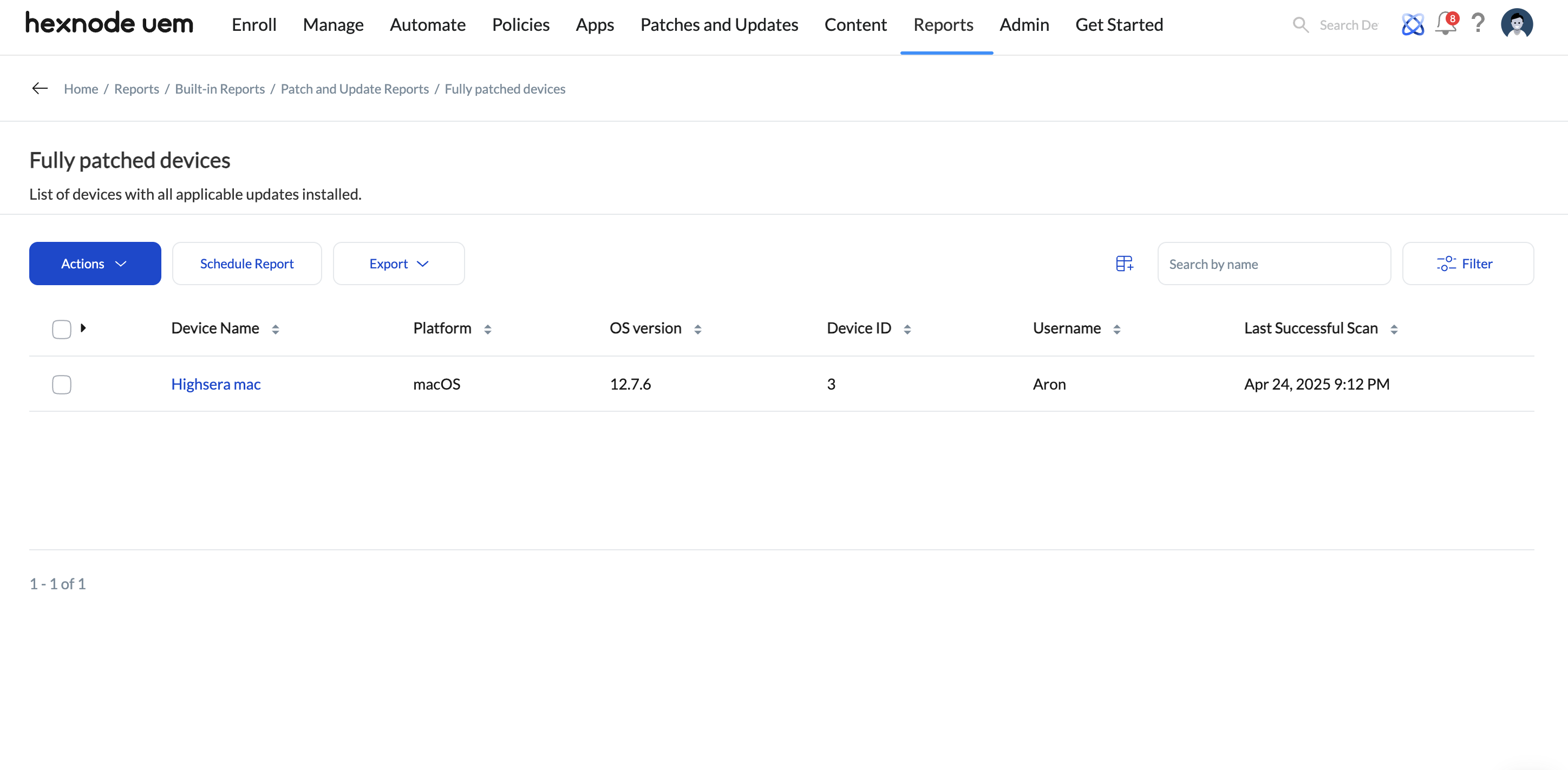Go to Built-in Reports breadcrumb link
This screenshot has width=1568, height=770.
220,89
